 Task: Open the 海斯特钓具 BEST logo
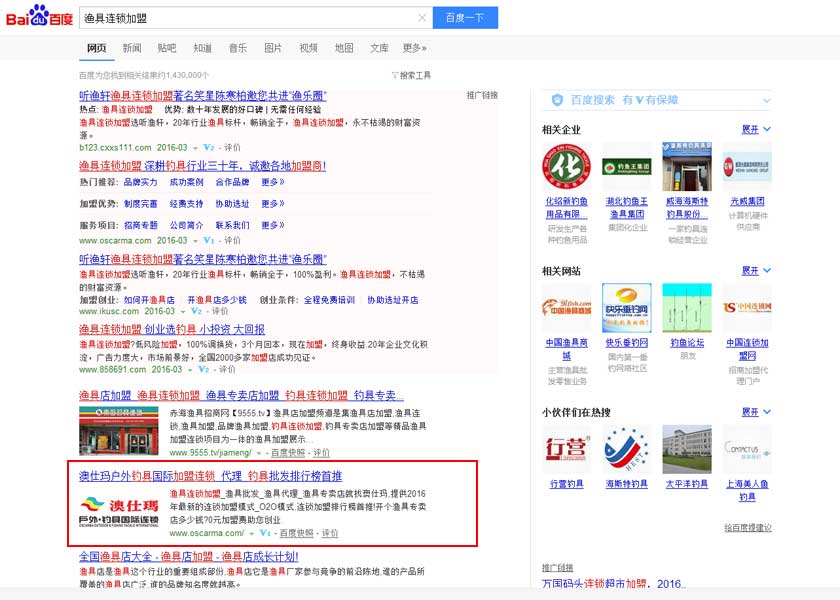tap(627, 449)
